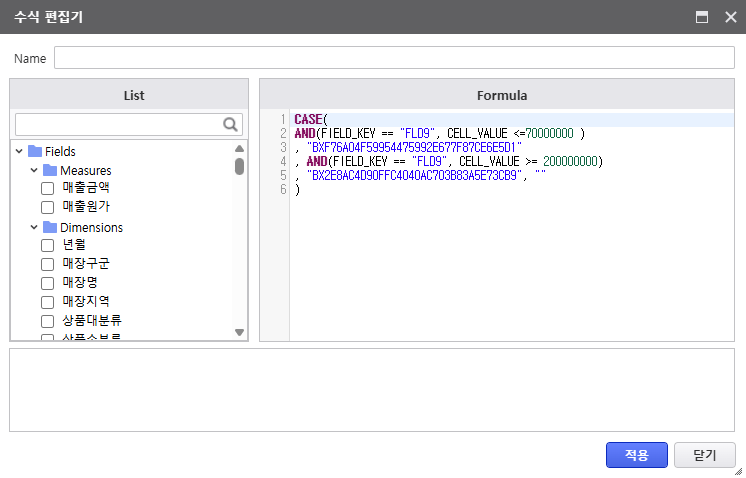Viewport: 746px width, 478px height.
Task: Focus the Name input field
Action: 394,58
